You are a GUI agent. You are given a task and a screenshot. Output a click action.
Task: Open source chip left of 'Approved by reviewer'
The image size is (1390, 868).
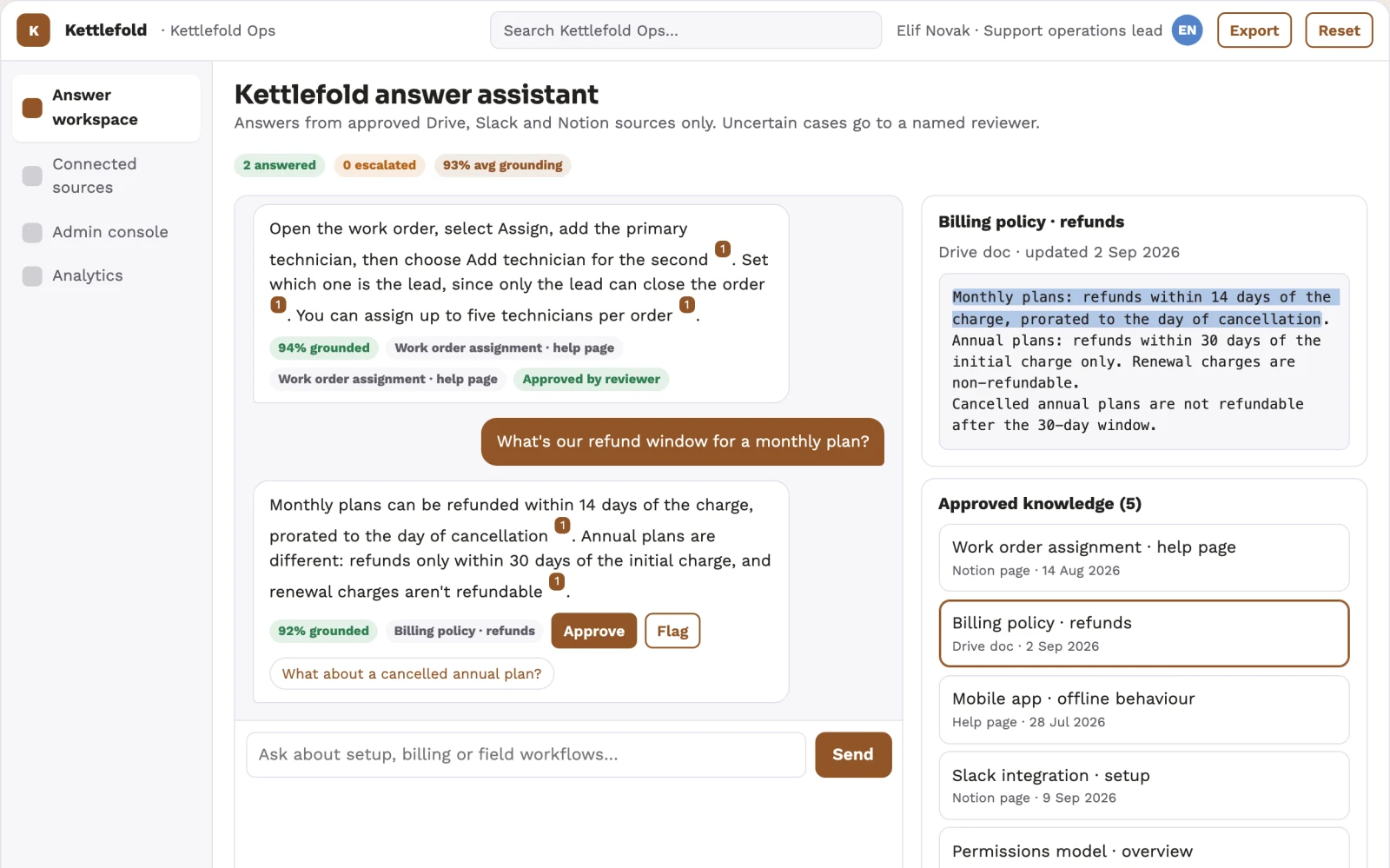(x=387, y=380)
